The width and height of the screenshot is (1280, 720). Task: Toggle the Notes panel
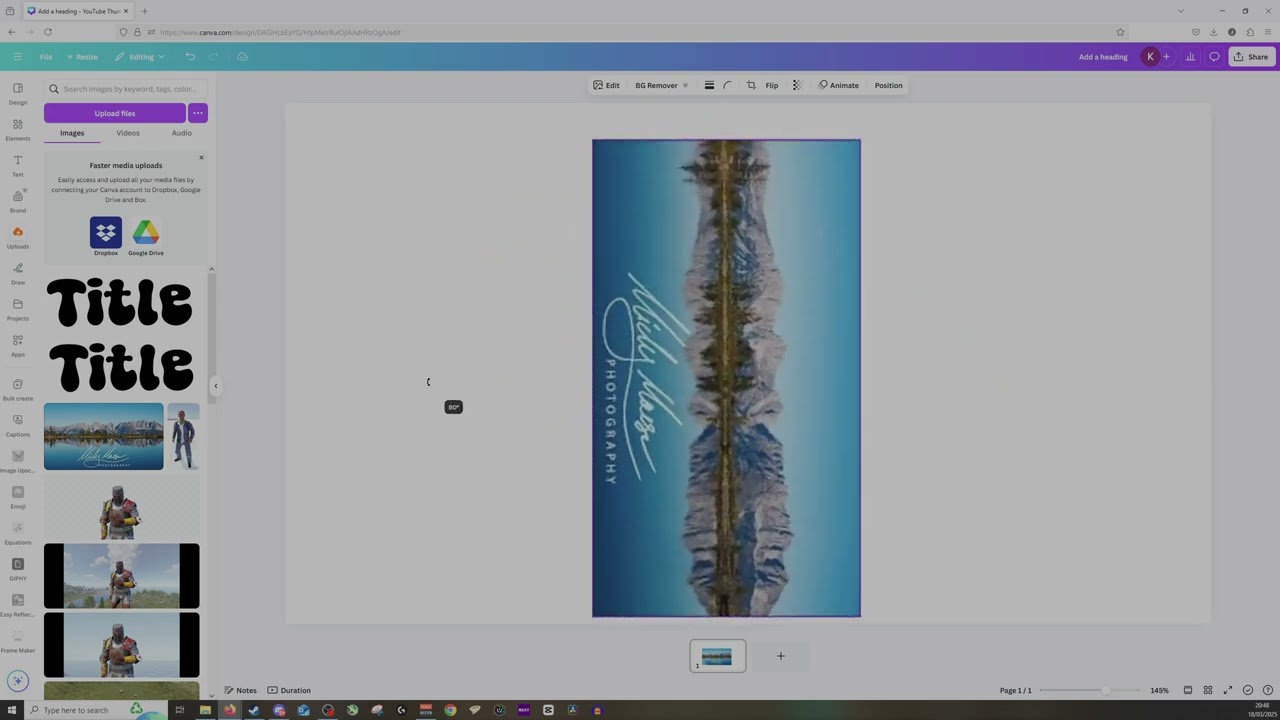pyautogui.click(x=240, y=690)
